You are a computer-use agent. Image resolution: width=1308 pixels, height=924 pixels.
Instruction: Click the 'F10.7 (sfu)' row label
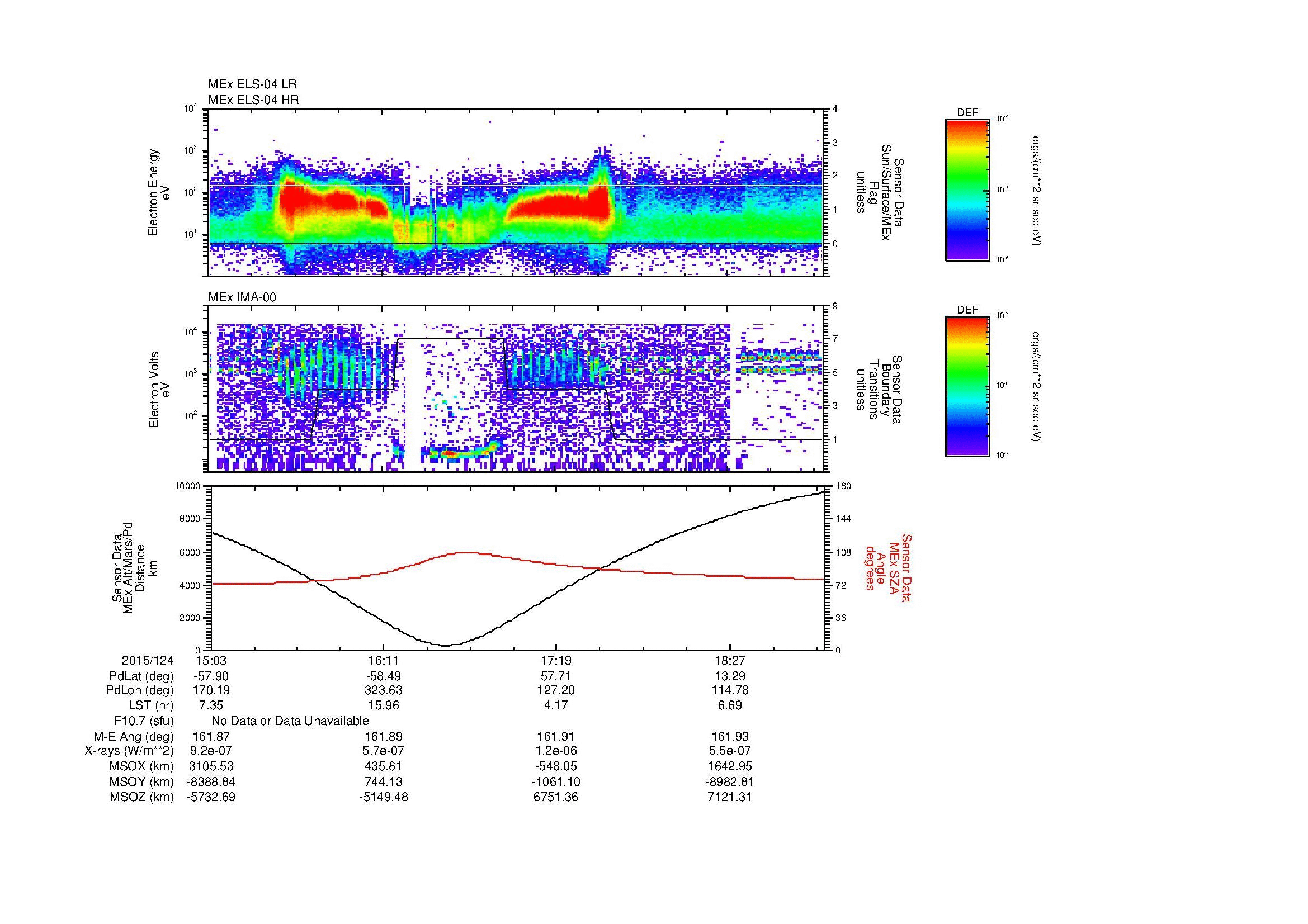[144, 721]
